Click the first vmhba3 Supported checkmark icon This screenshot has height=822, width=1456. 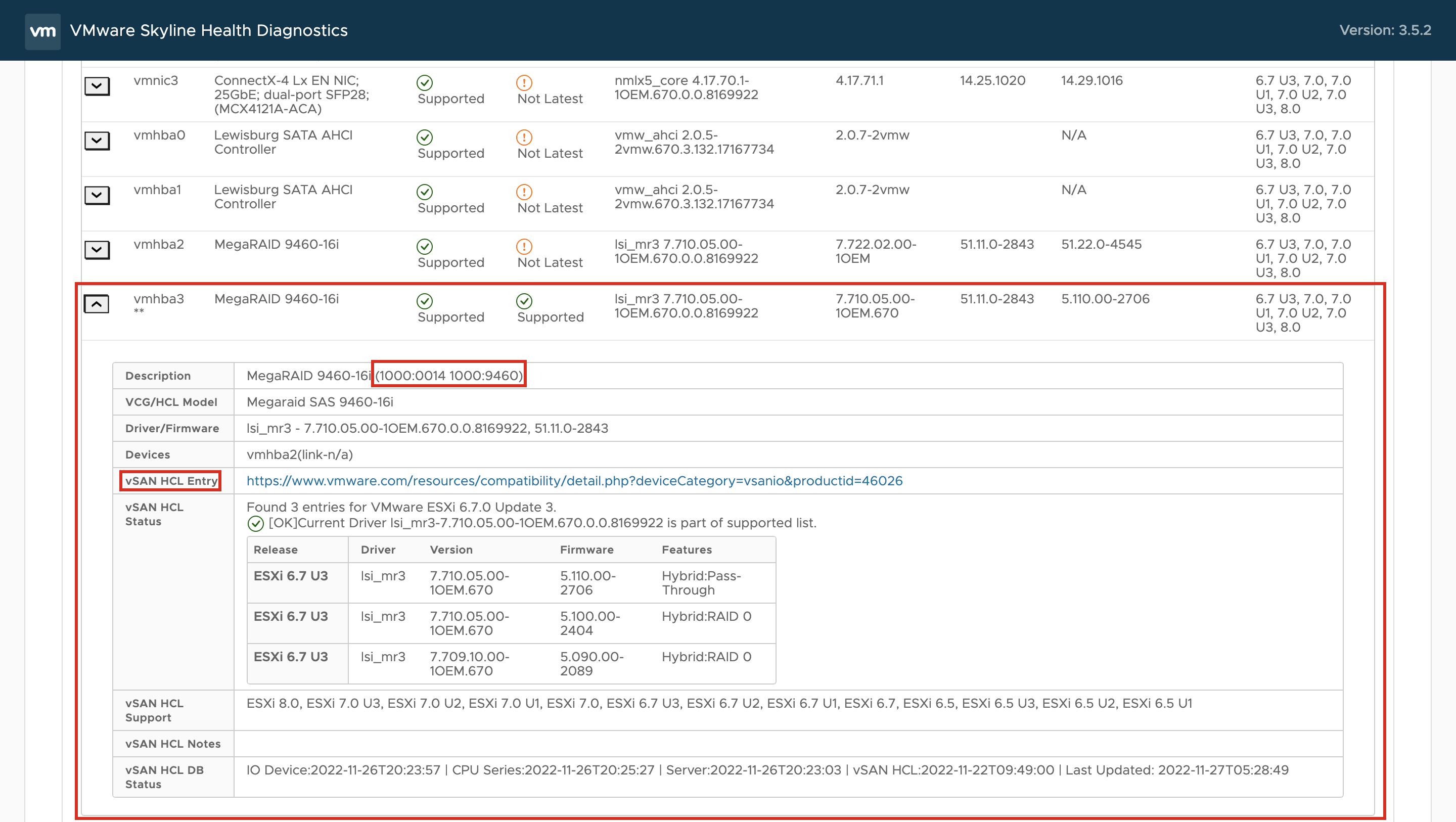425,301
